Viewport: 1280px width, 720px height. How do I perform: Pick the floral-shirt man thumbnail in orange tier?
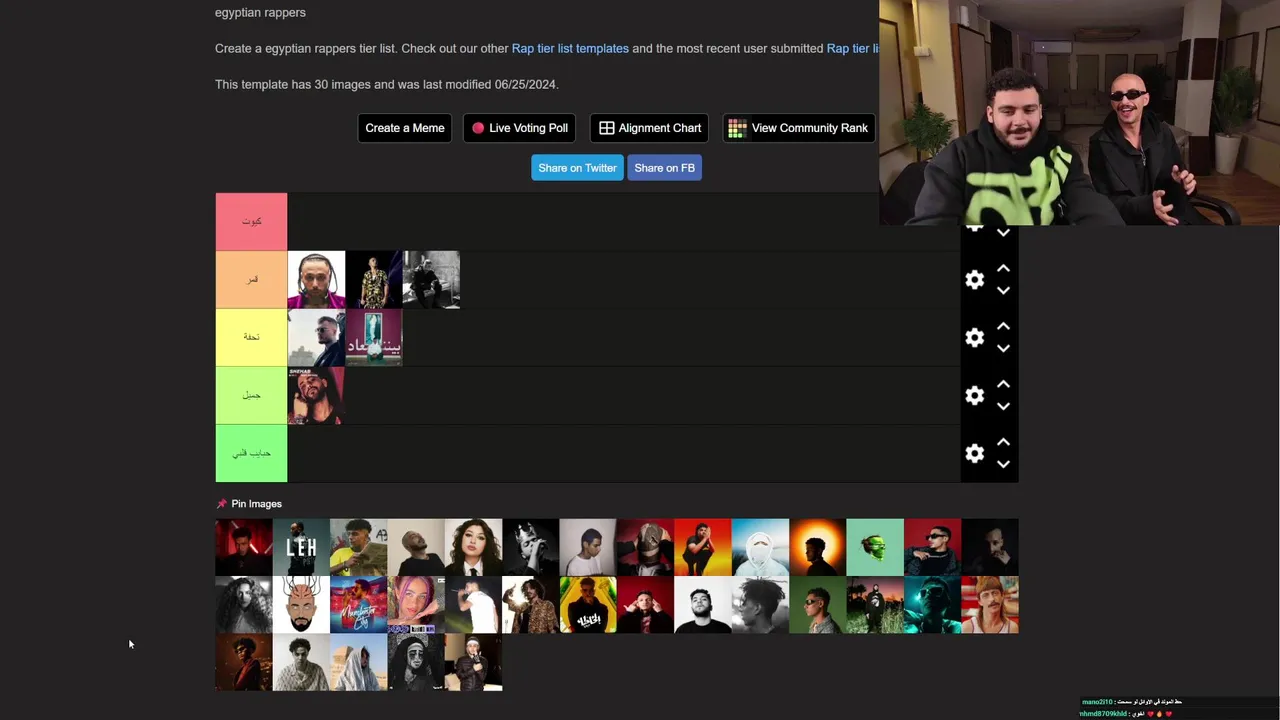point(374,280)
